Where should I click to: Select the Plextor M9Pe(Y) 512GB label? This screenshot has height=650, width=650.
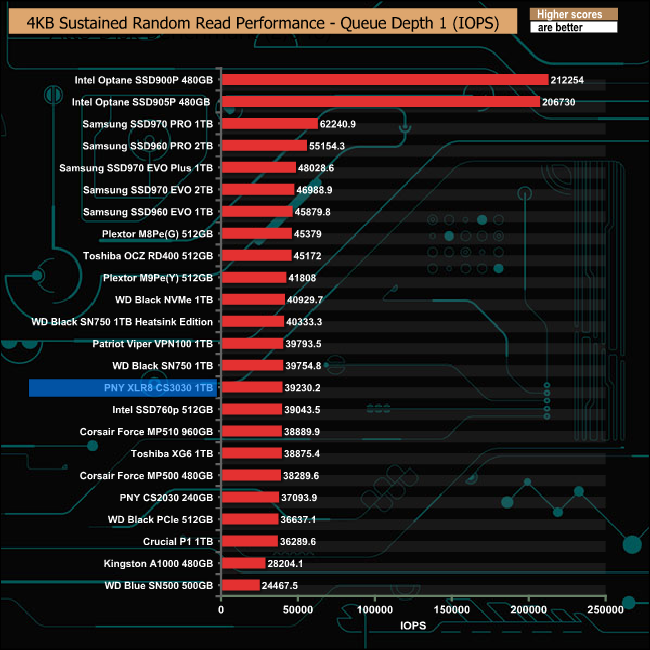coord(158,278)
